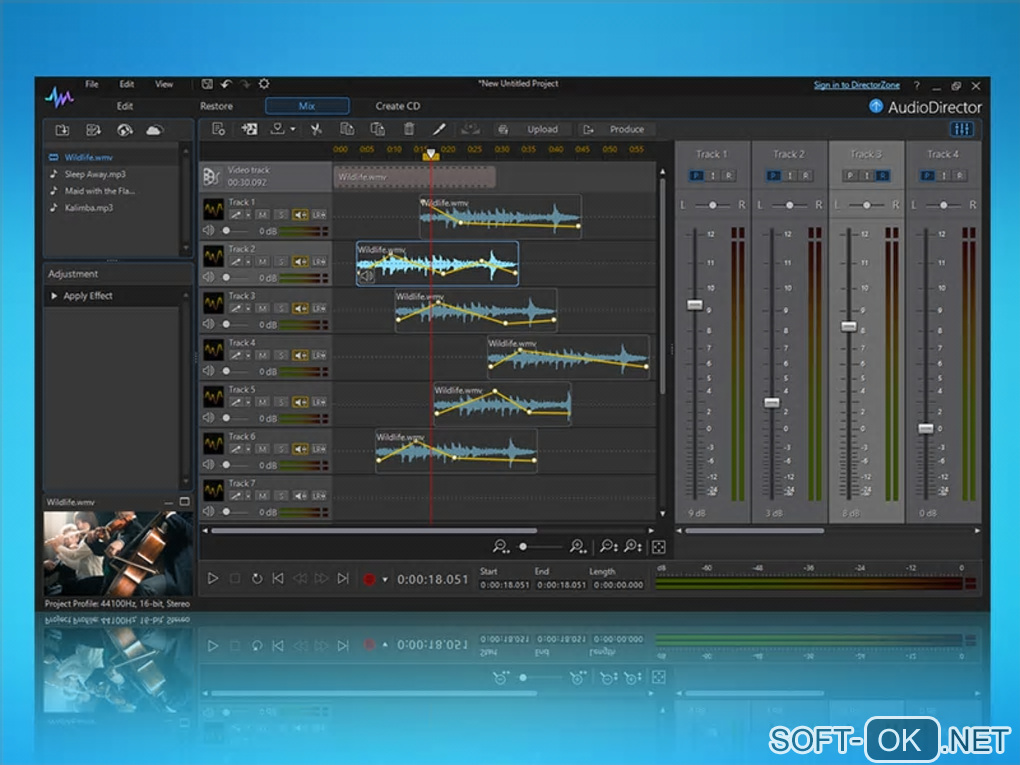The height and width of the screenshot is (765, 1020).
Task: Select Kalimba.mp3 in library
Action: click(x=88, y=208)
